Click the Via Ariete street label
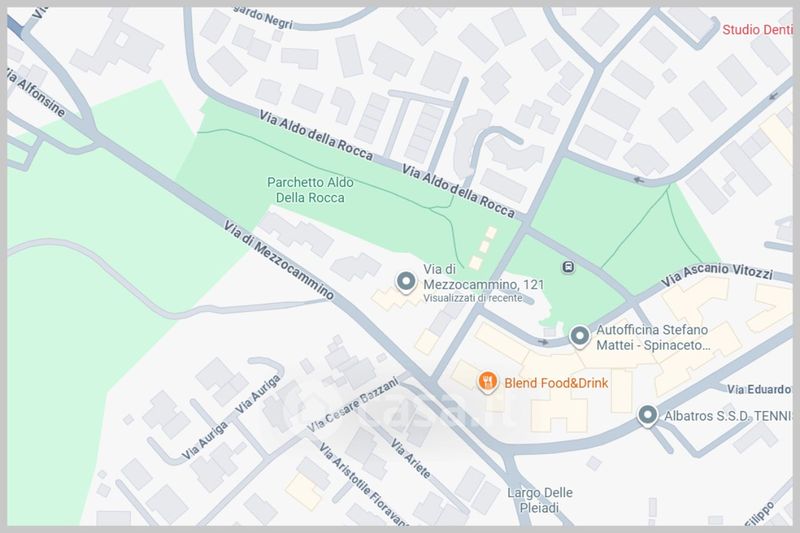The height and width of the screenshot is (533, 800). (411, 458)
